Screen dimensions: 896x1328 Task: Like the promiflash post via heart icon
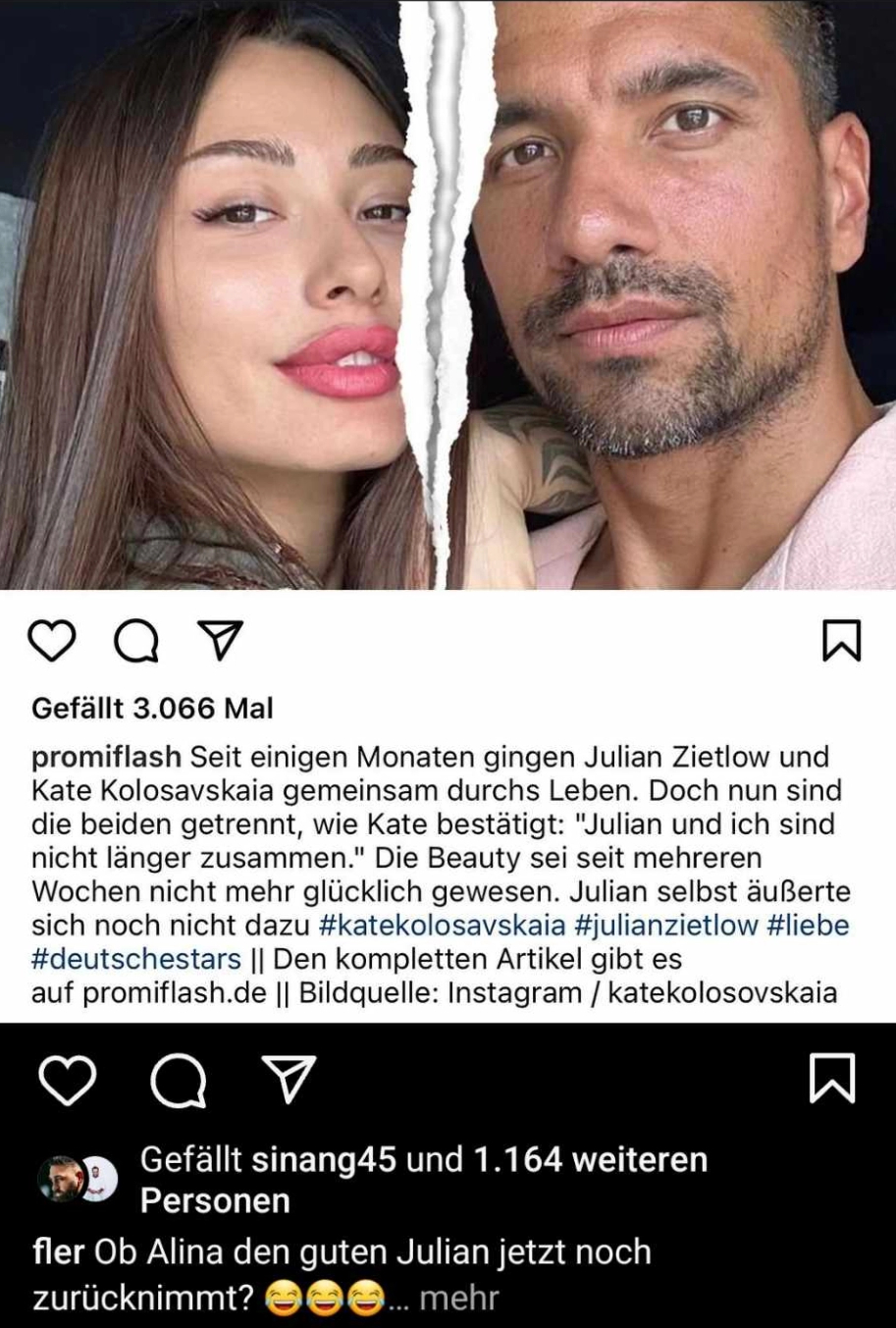click(51, 641)
